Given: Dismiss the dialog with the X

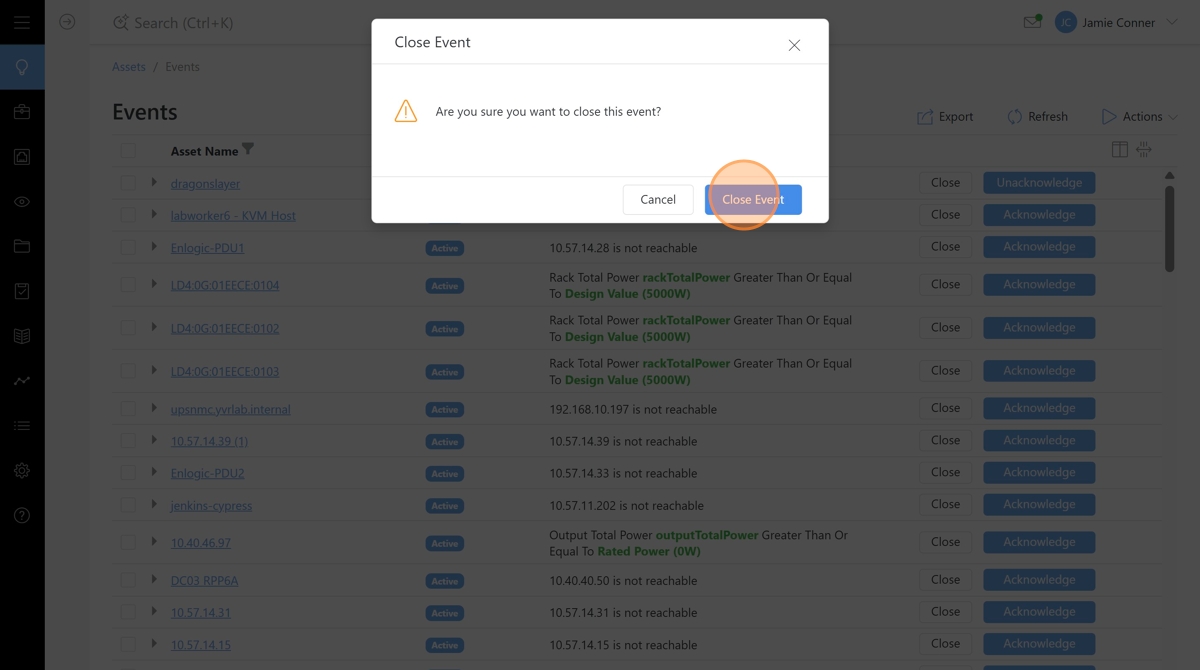Looking at the screenshot, I should click(x=794, y=45).
